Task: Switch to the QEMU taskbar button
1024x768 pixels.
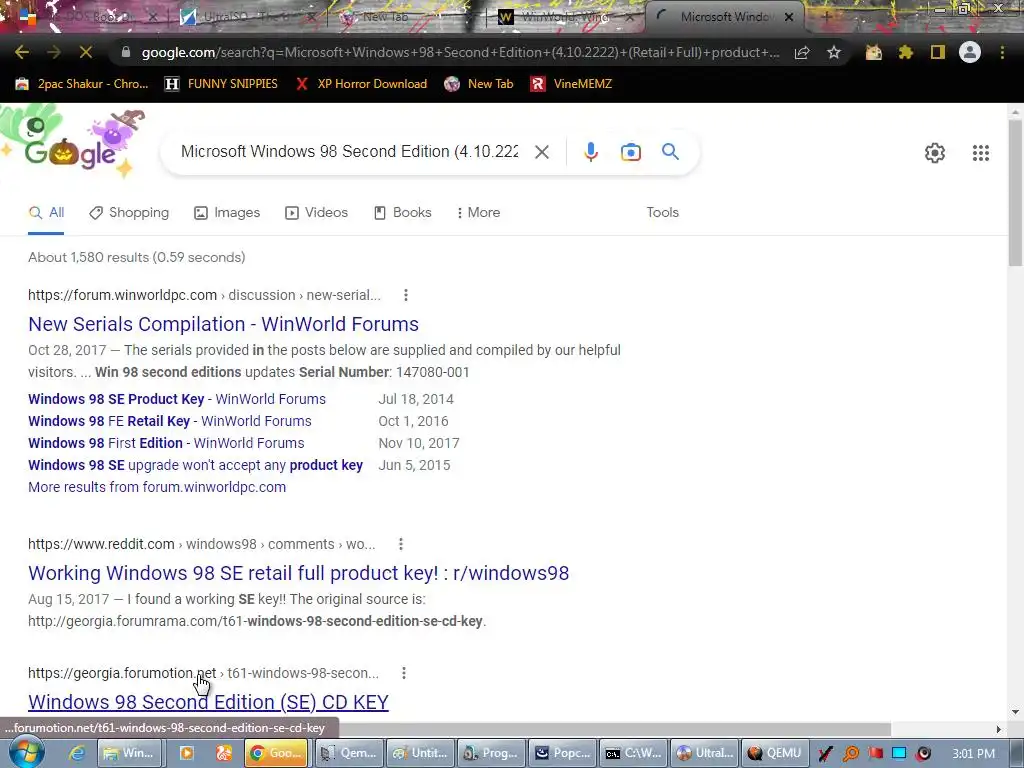Action: point(775,753)
